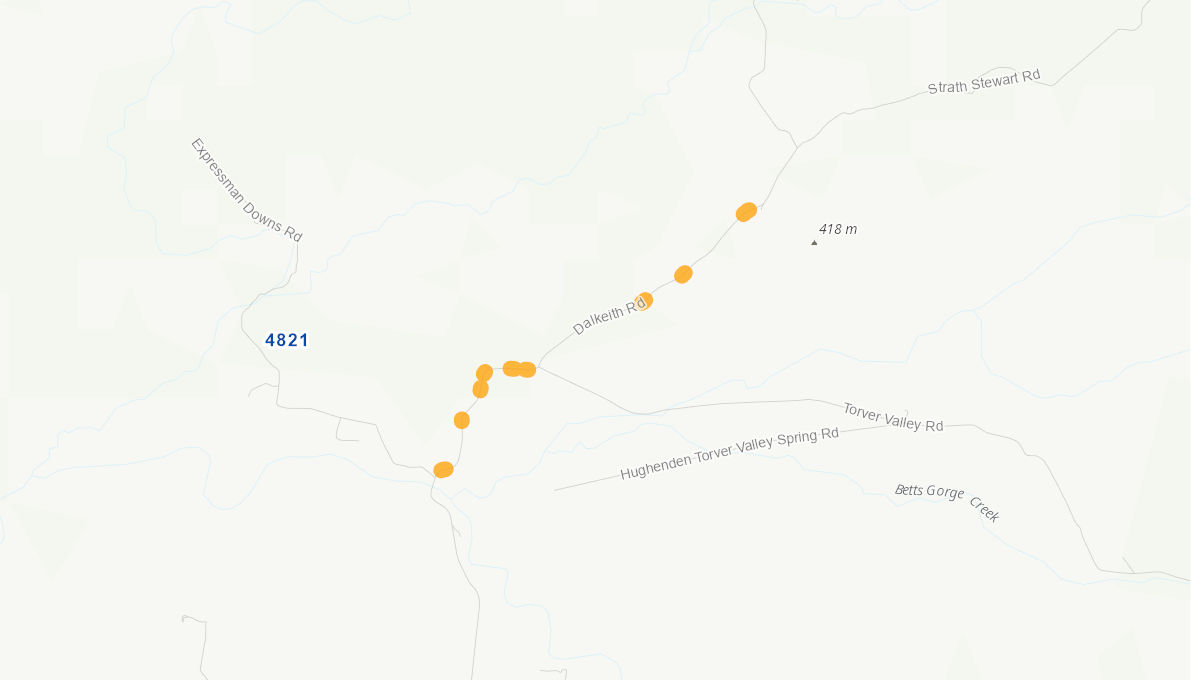Select the Betts Gorge Creek label

point(947,502)
